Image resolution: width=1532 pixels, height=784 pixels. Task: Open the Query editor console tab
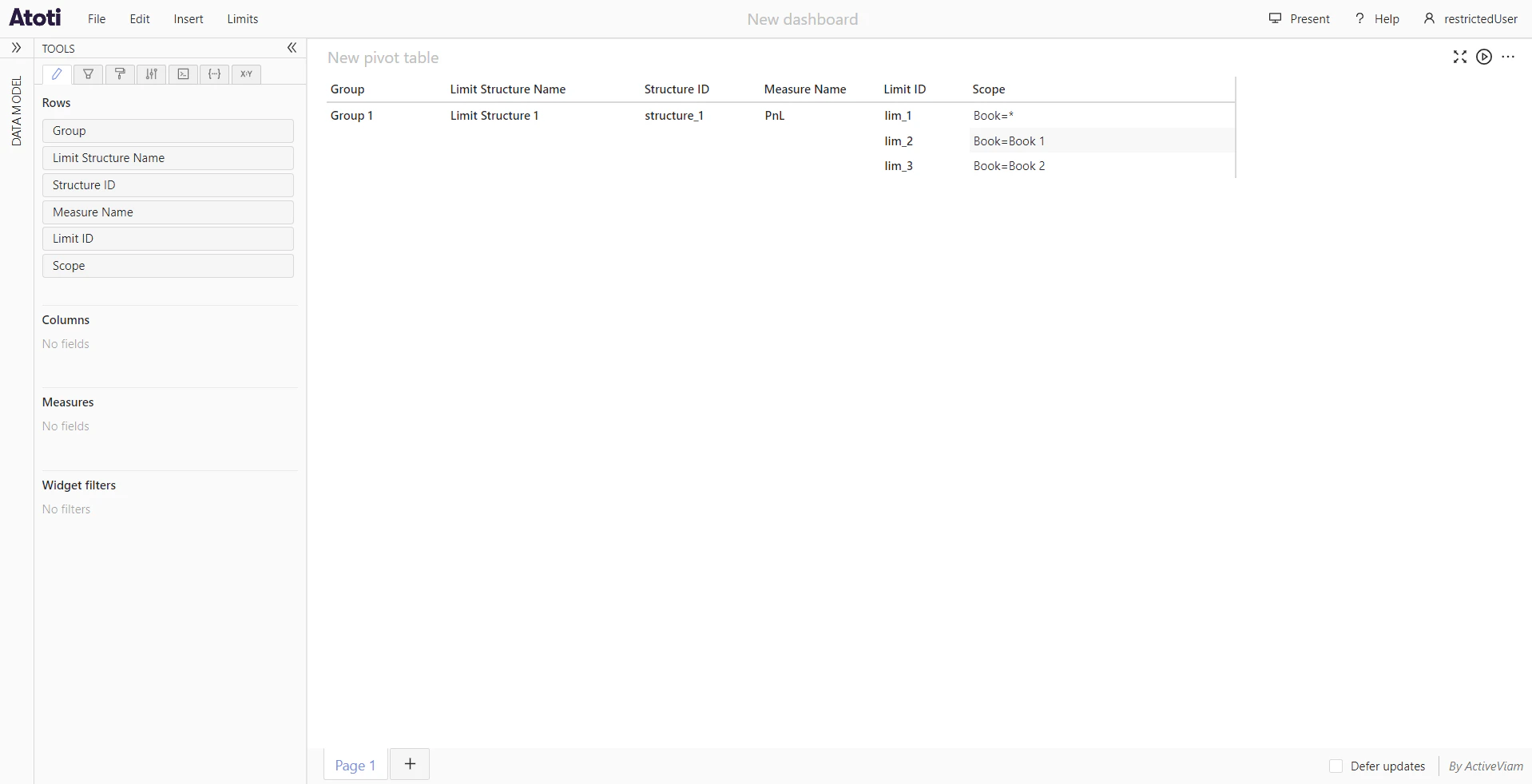183,74
